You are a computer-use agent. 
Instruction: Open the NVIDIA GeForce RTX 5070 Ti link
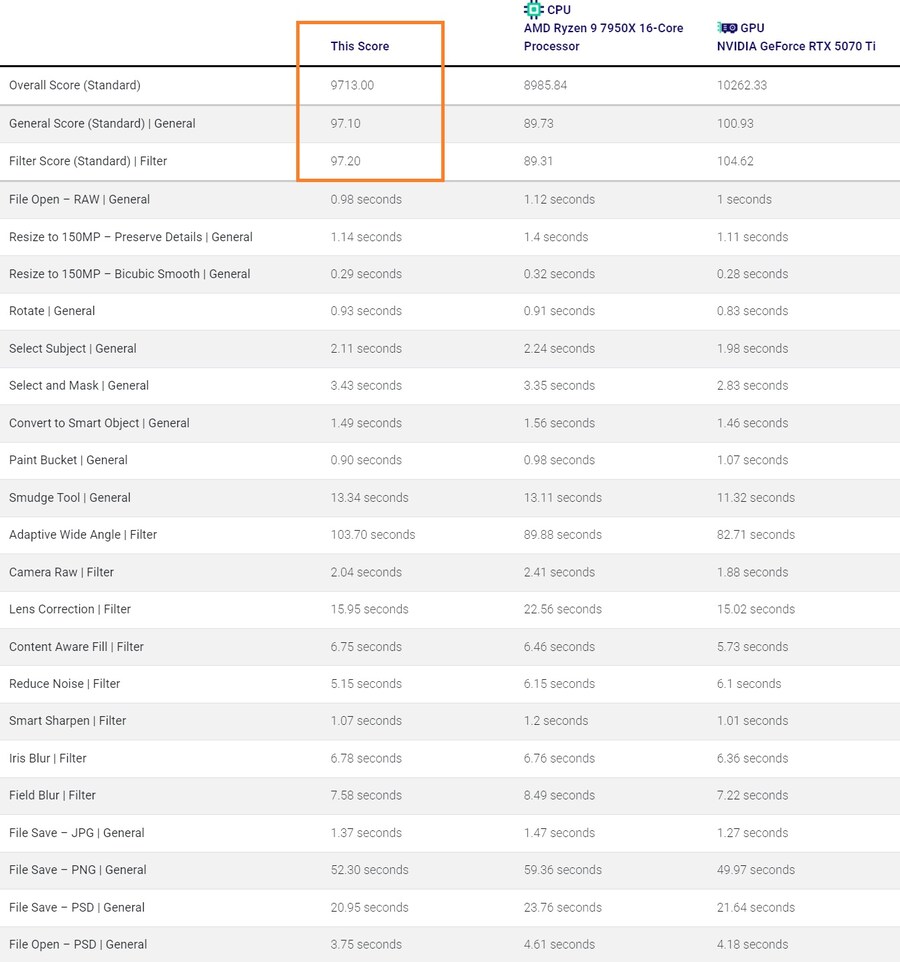(x=796, y=46)
